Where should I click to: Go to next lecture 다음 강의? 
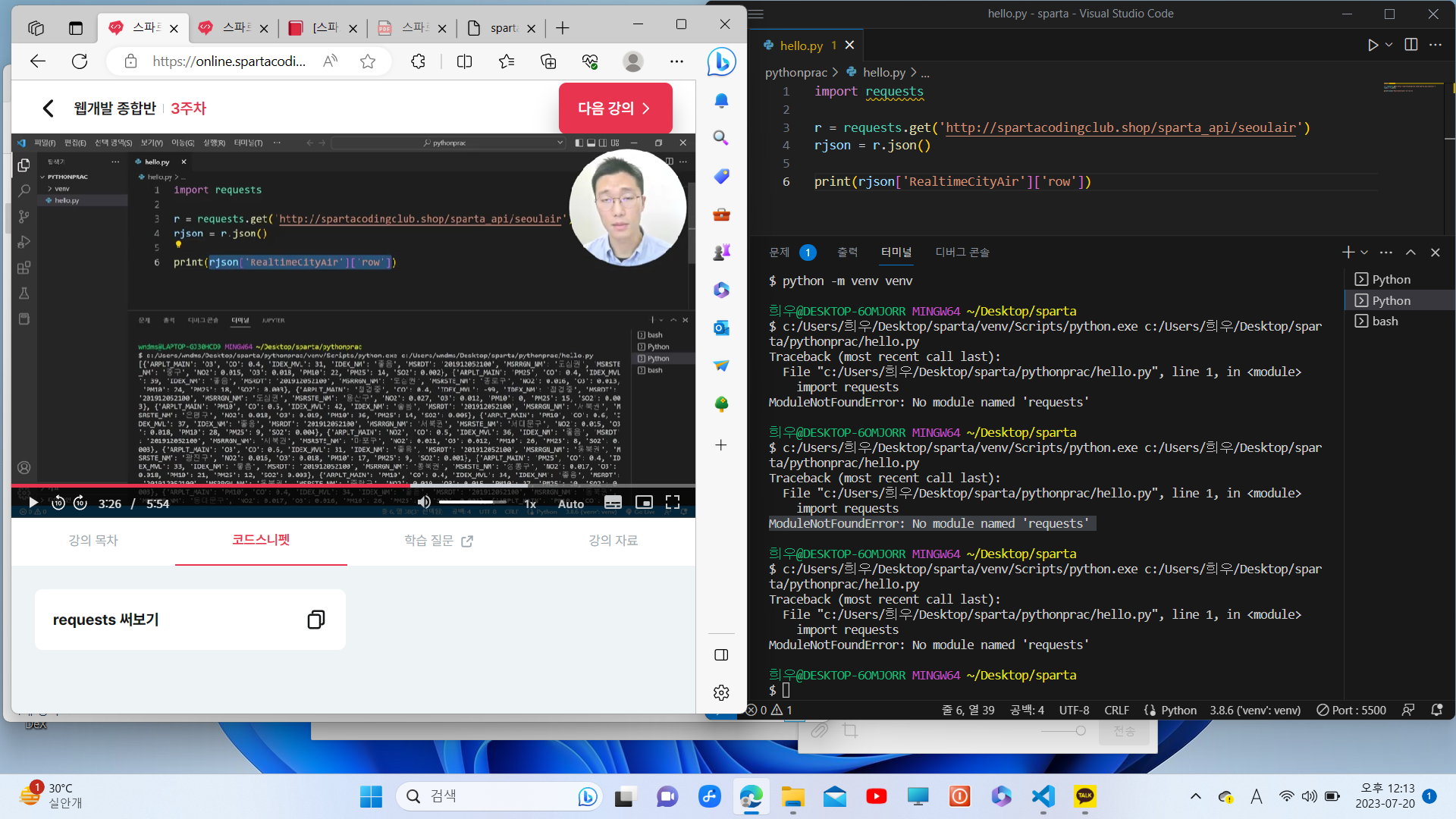pos(615,108)
